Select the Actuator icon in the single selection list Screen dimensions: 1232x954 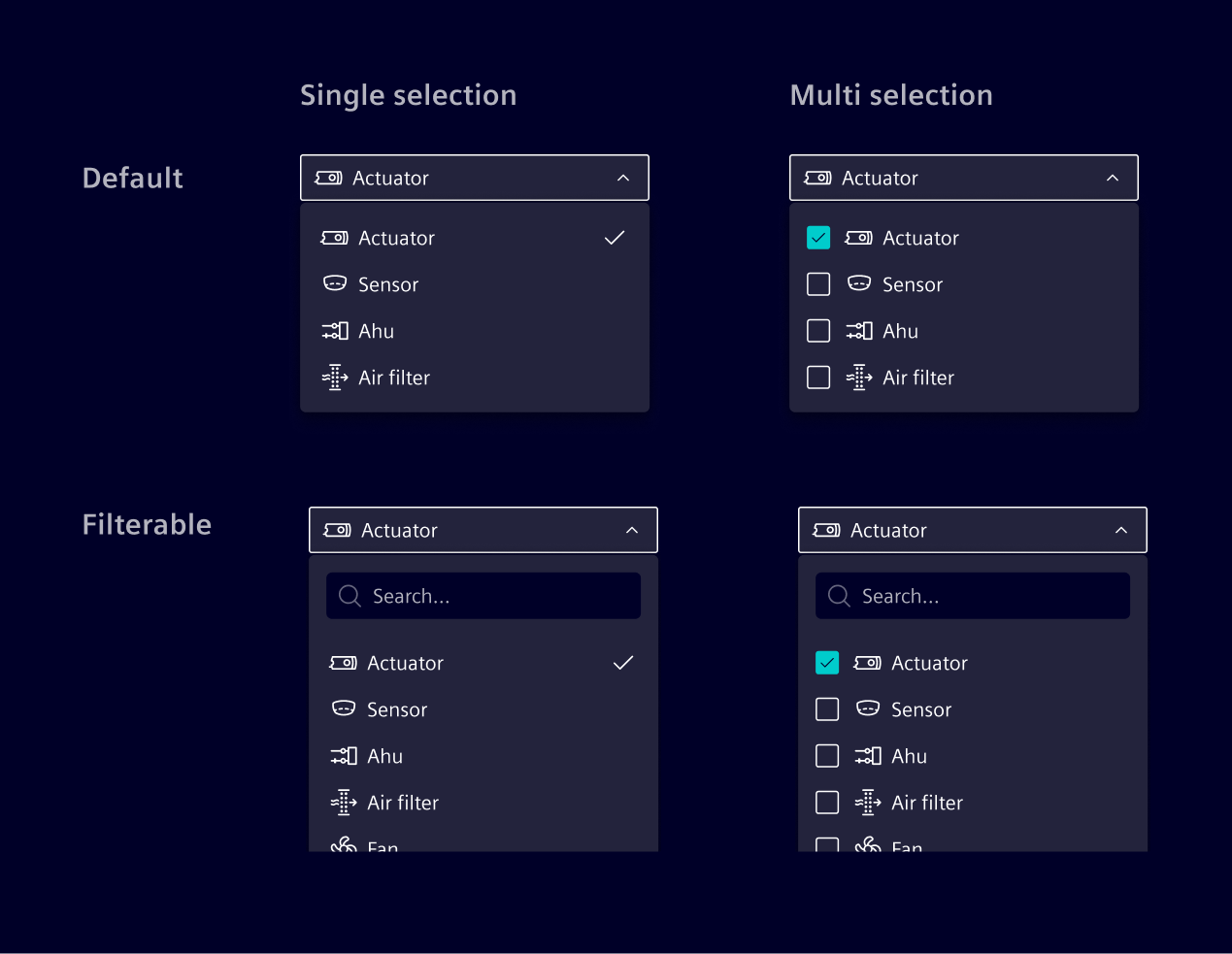(334, 237)
